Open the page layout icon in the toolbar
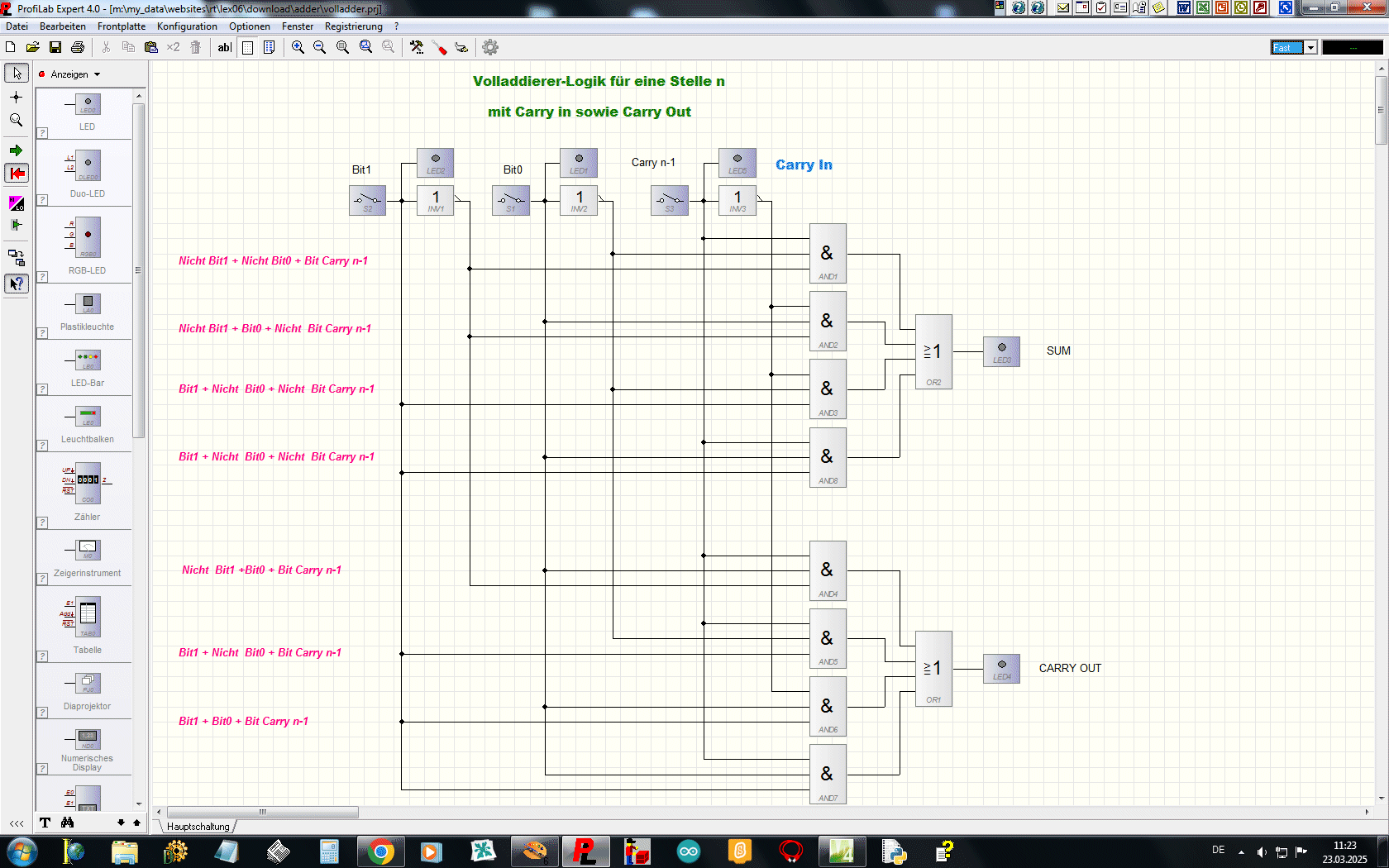This screenshot has width=1389, height=868. coord(269,47)
